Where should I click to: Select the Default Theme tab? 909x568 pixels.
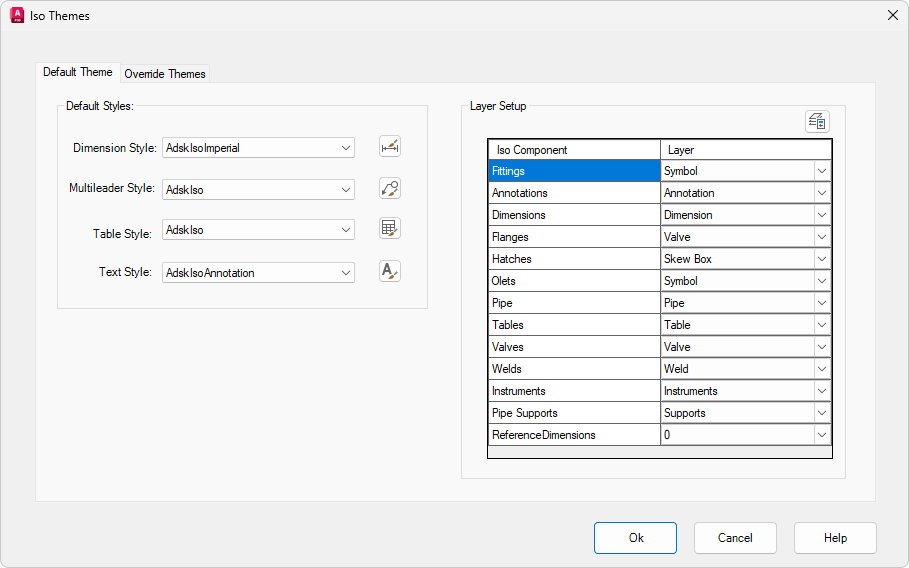[78, 73]
